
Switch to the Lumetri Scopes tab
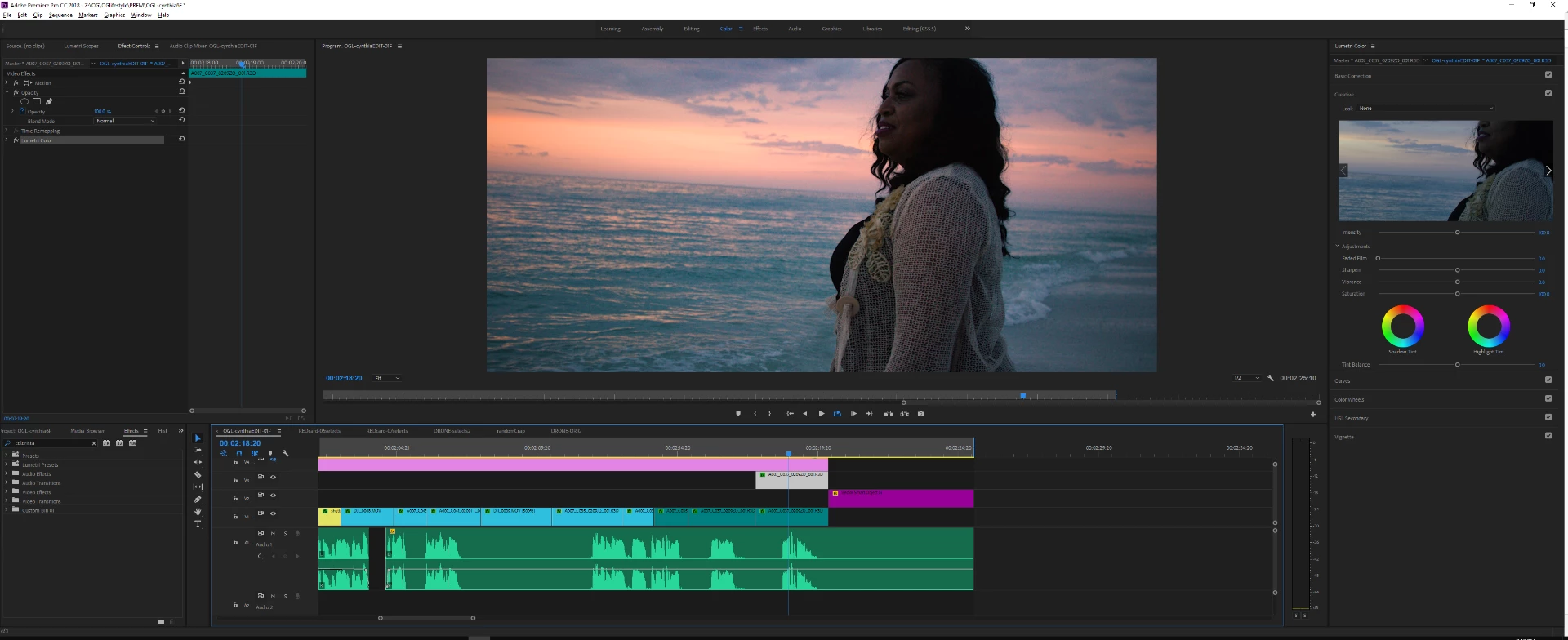click(82, 46)
